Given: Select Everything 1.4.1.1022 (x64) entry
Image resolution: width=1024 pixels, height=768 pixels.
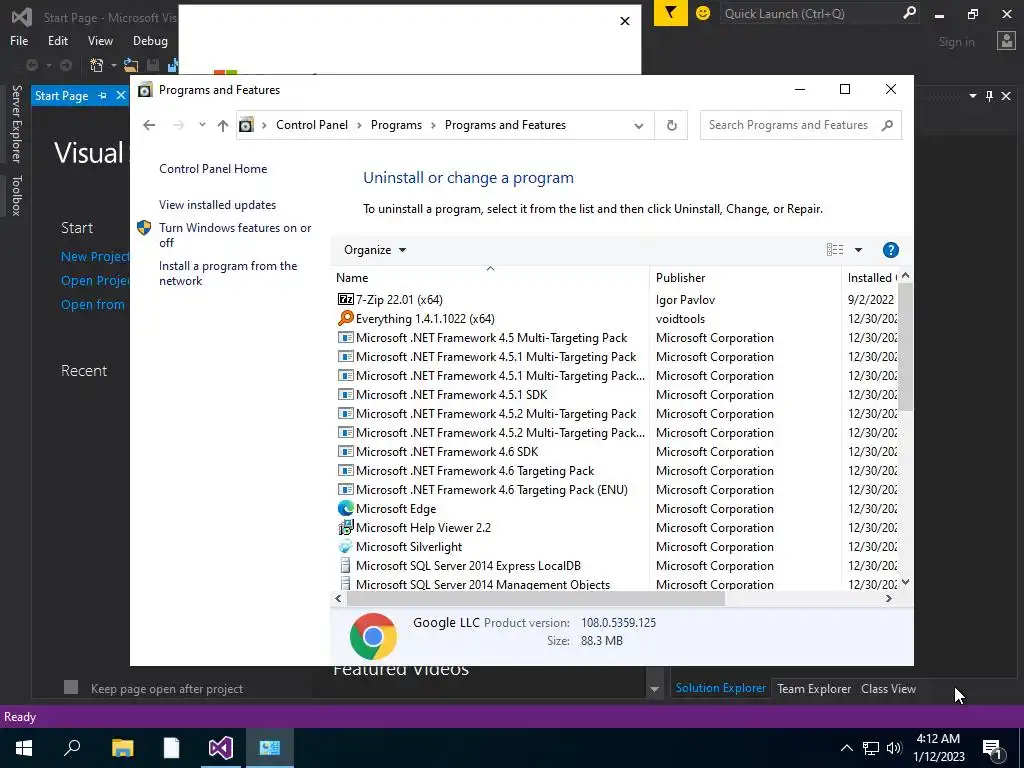Looking at the screenshot, I should (416, 318).
